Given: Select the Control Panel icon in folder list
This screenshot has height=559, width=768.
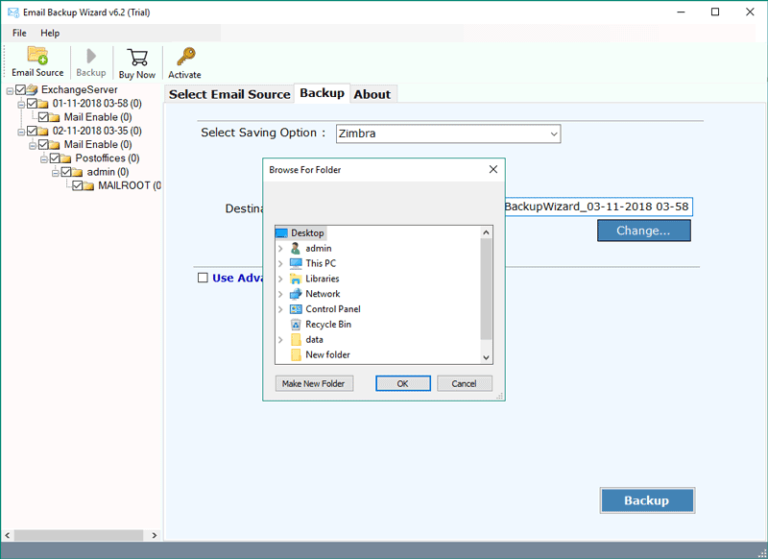Looking at the screenshot, I should [296, 309].
